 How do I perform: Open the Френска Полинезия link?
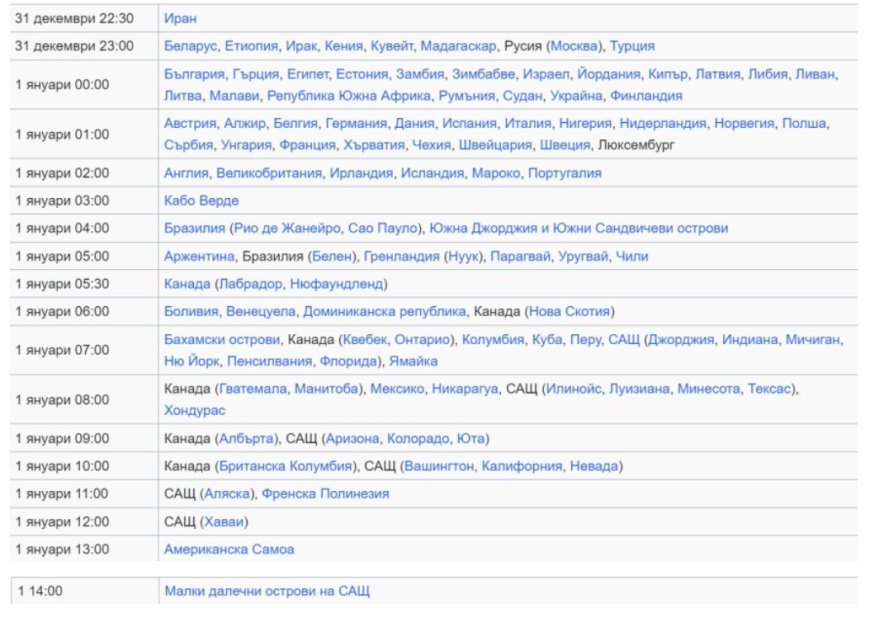(x=327, y=493)
